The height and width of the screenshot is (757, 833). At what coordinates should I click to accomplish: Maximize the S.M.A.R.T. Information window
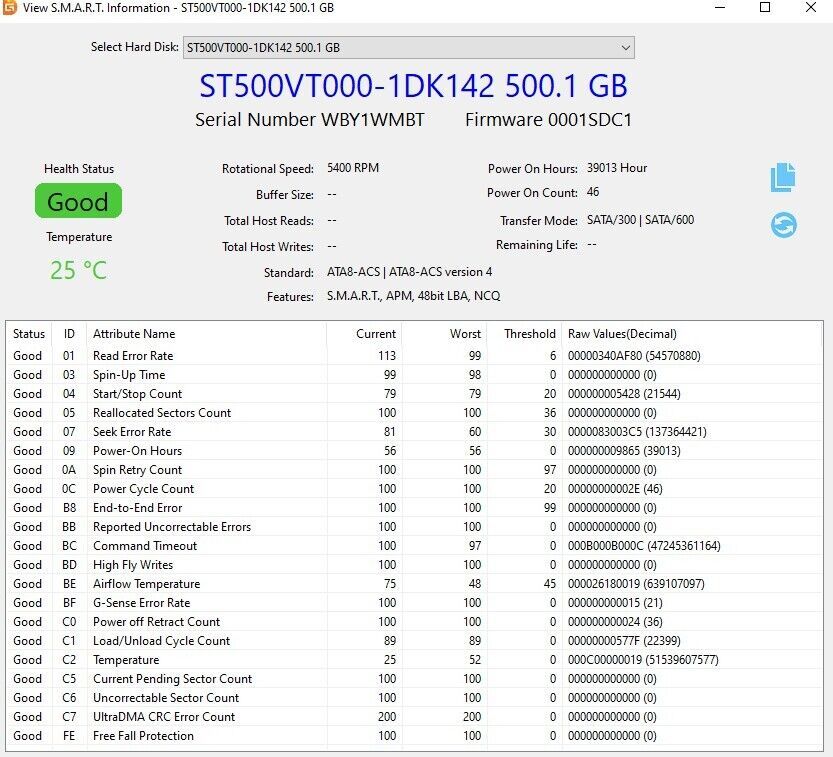click(765, 7)
